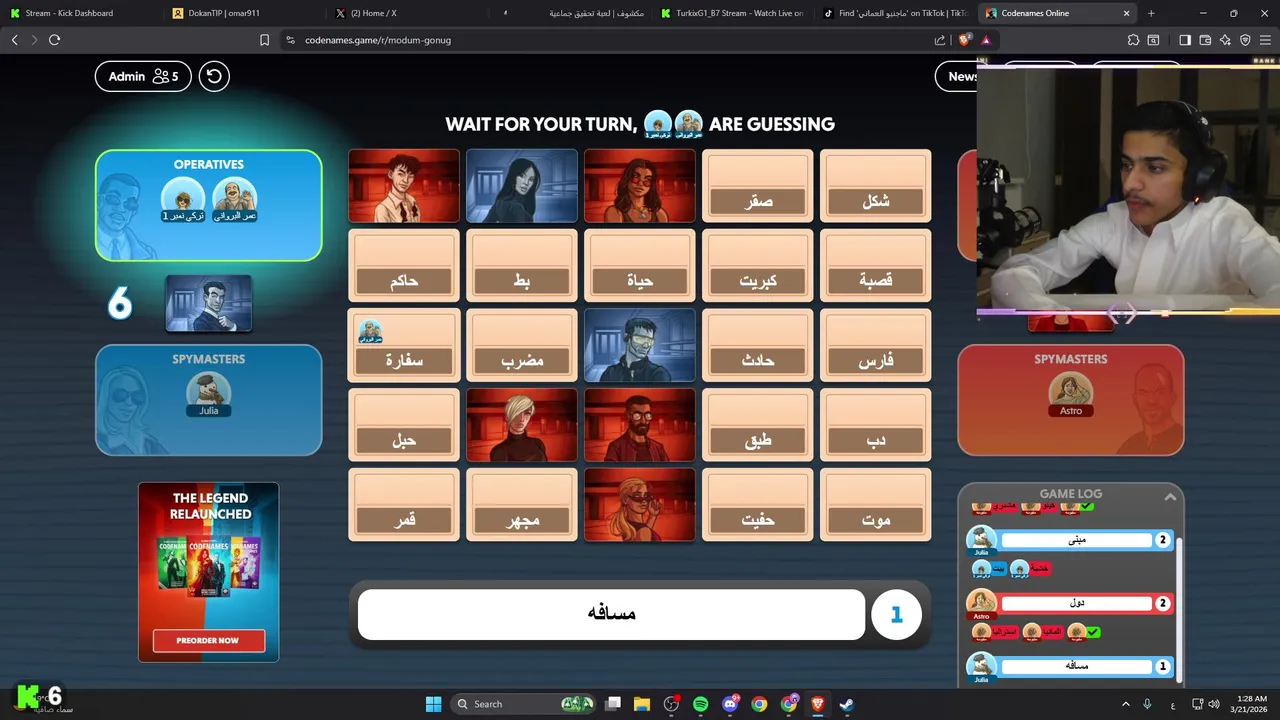Select the word card صقر

[758, 186]
